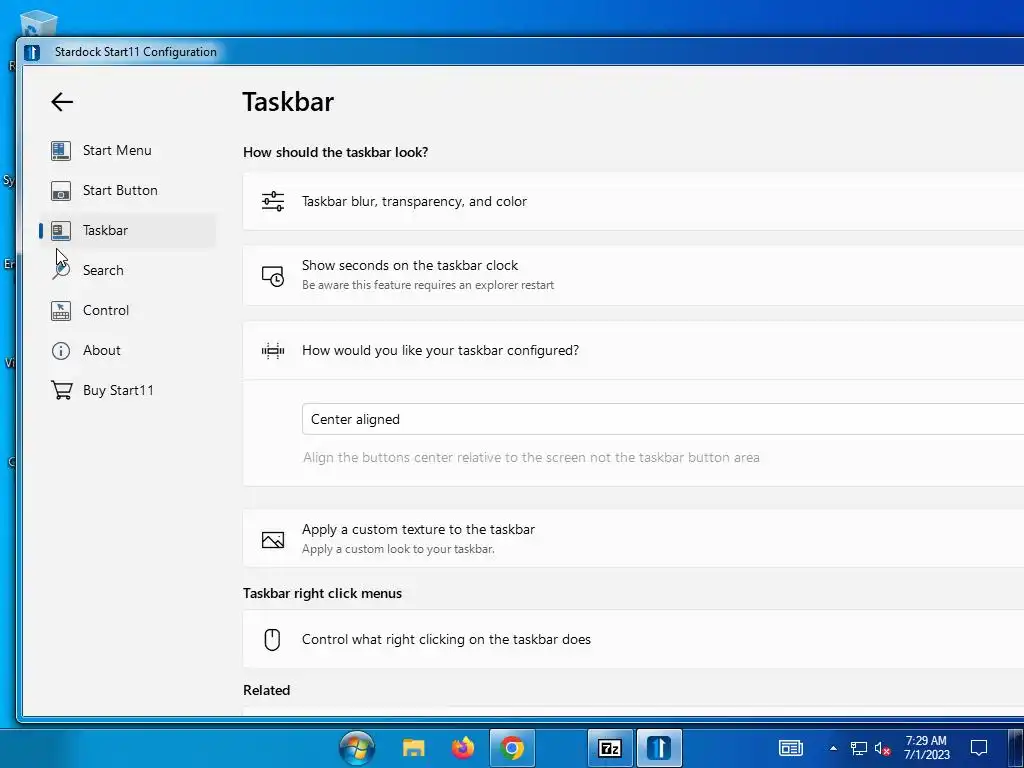Open the About page
Viewport: 1024px width, 768px height.
[x=127, y=351]
